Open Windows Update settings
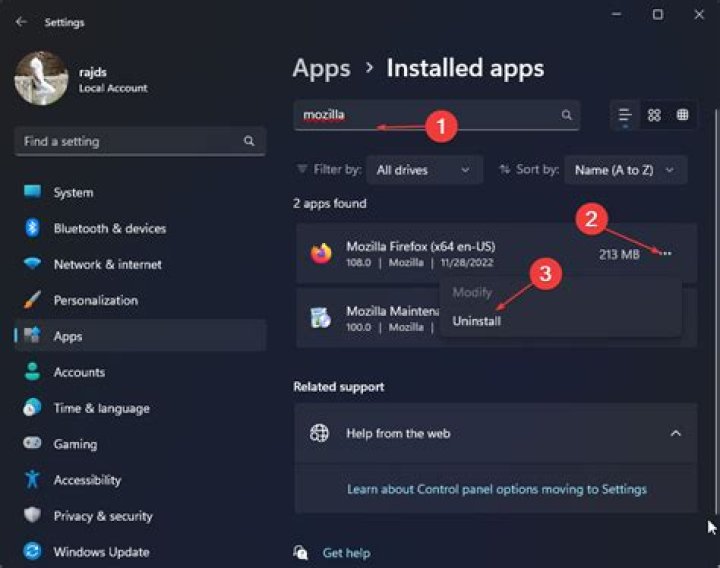 pos(140,552)
